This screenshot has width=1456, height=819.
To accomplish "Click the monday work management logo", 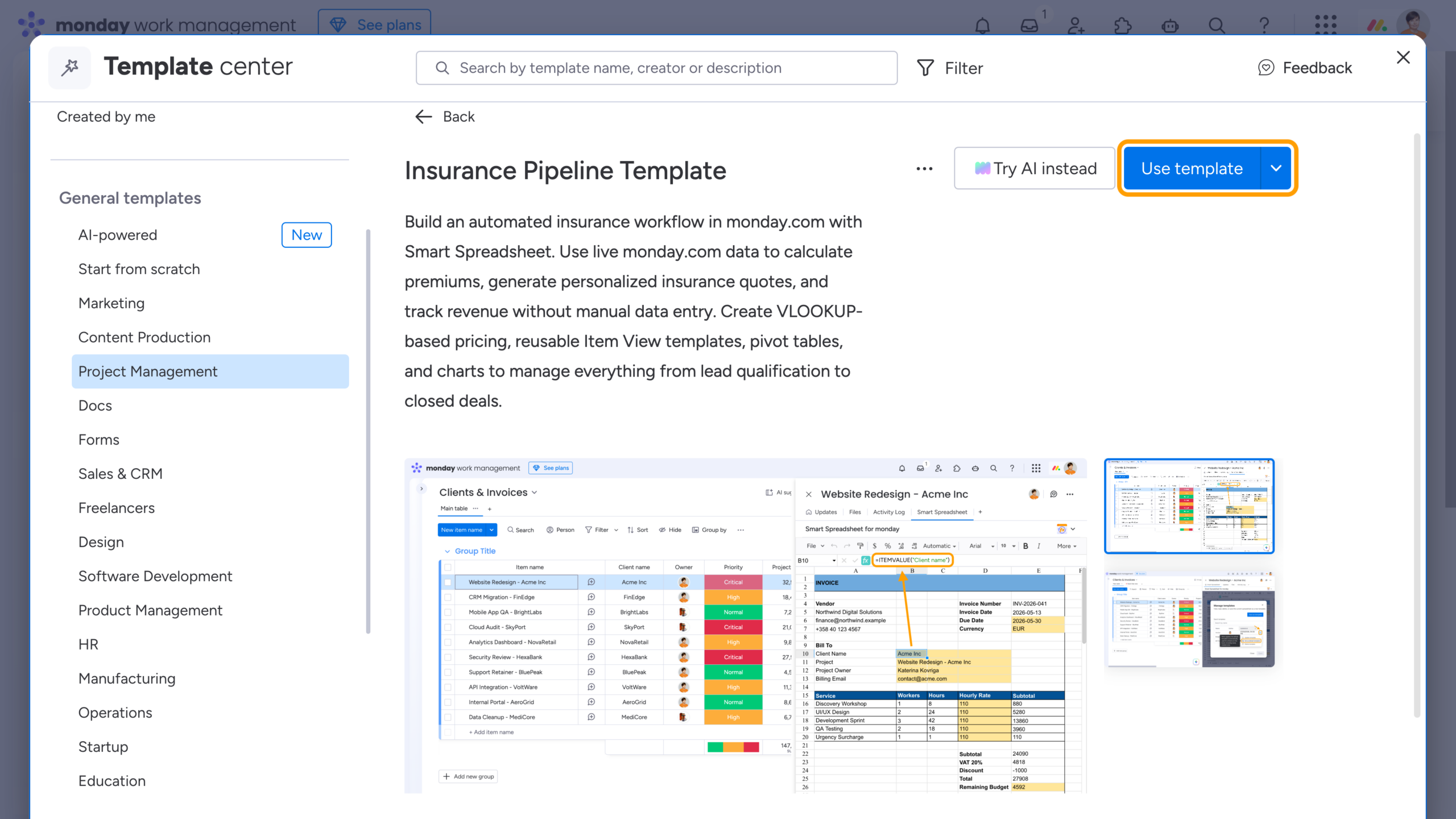I will point(158,24).
